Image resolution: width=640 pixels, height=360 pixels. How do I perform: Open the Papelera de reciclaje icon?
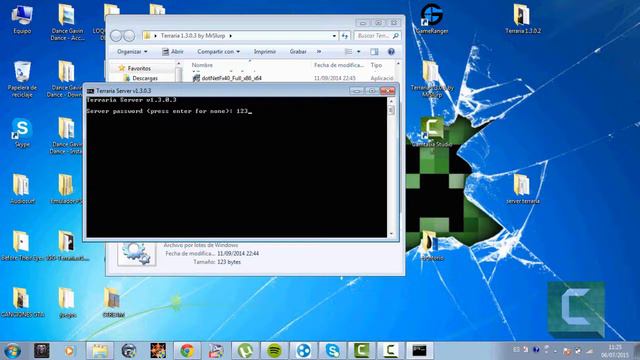click(22, 79)
